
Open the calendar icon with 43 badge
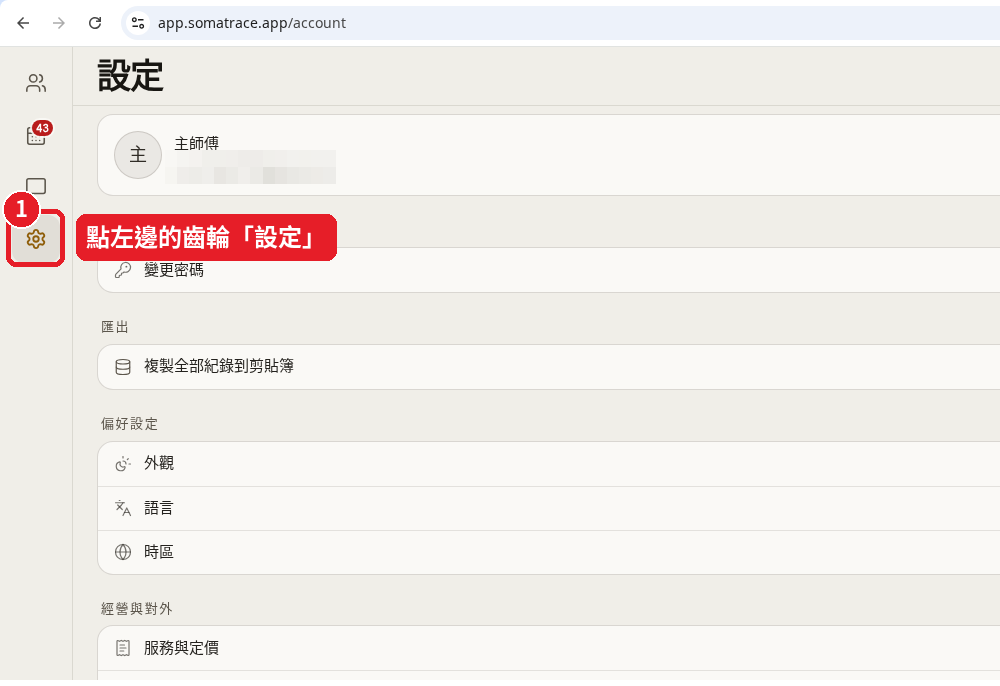(x=36, y=135)
